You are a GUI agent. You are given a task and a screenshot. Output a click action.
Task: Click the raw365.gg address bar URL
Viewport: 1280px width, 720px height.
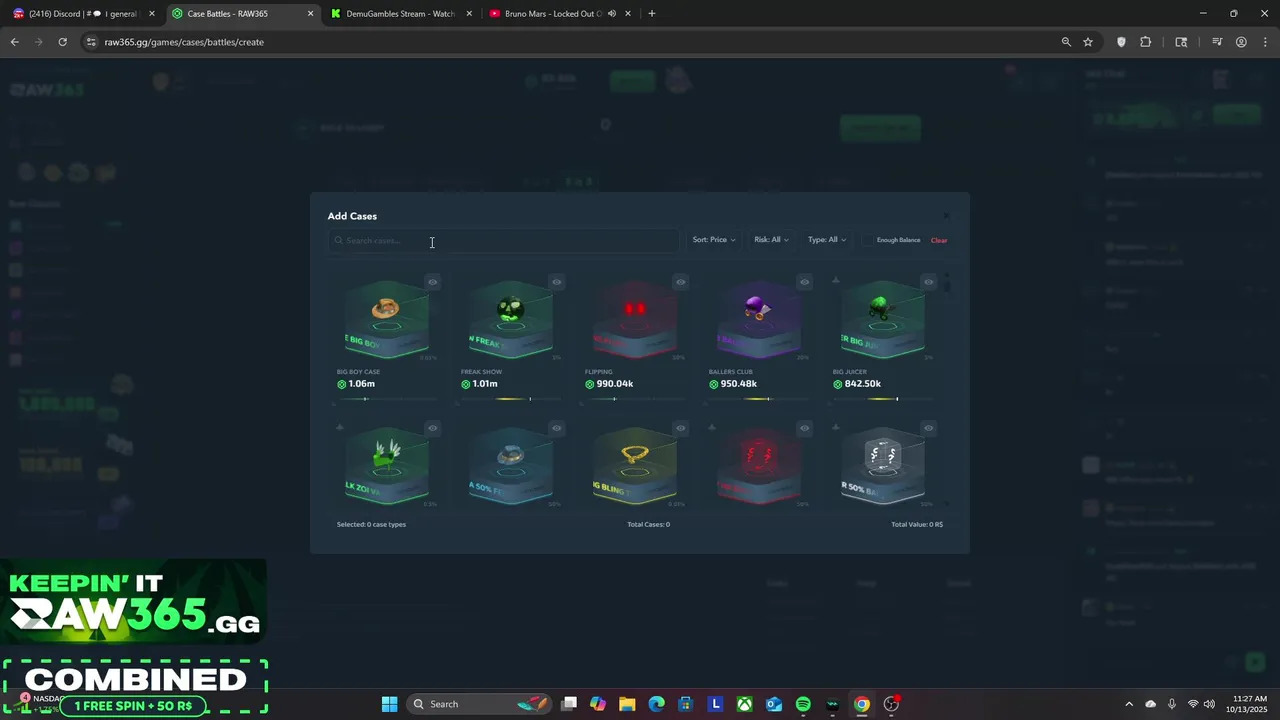184,42
